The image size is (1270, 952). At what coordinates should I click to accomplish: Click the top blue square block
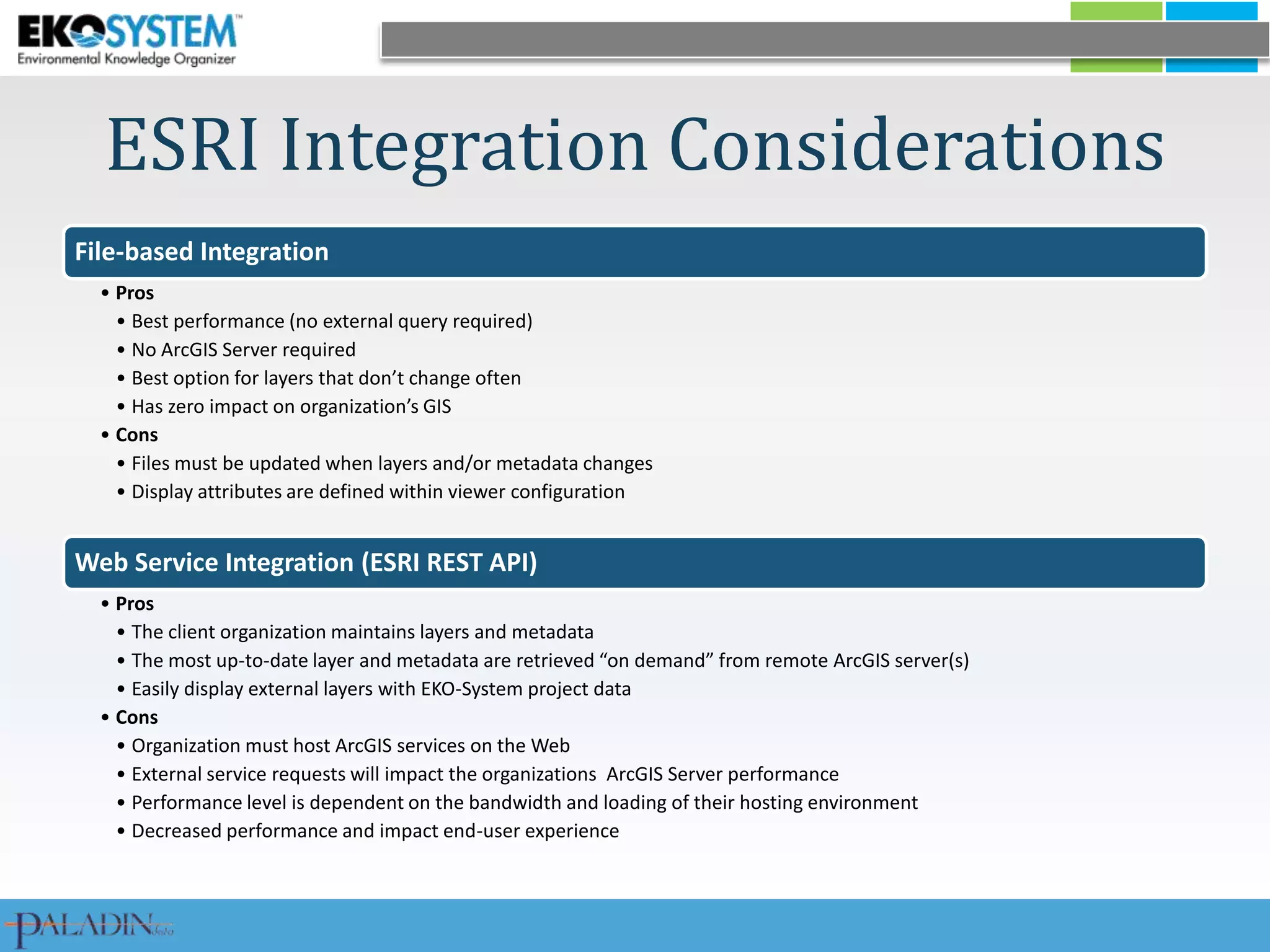click(x=1211, y=11)
